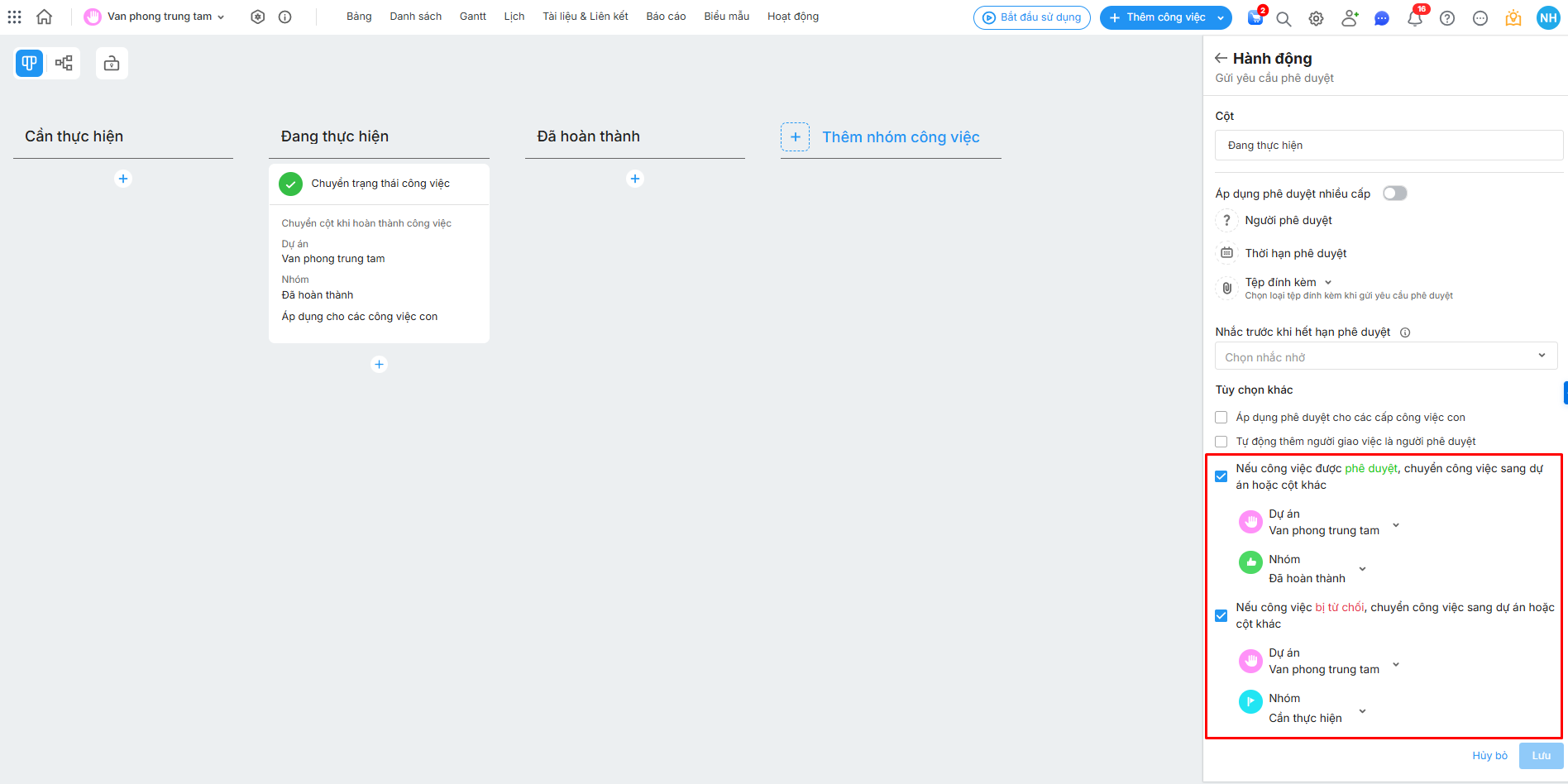Image resolution: width=1568 pixels, height=784 pixels.
Task: Click the Đã hoàn thành column header
Action: [589, 136]
